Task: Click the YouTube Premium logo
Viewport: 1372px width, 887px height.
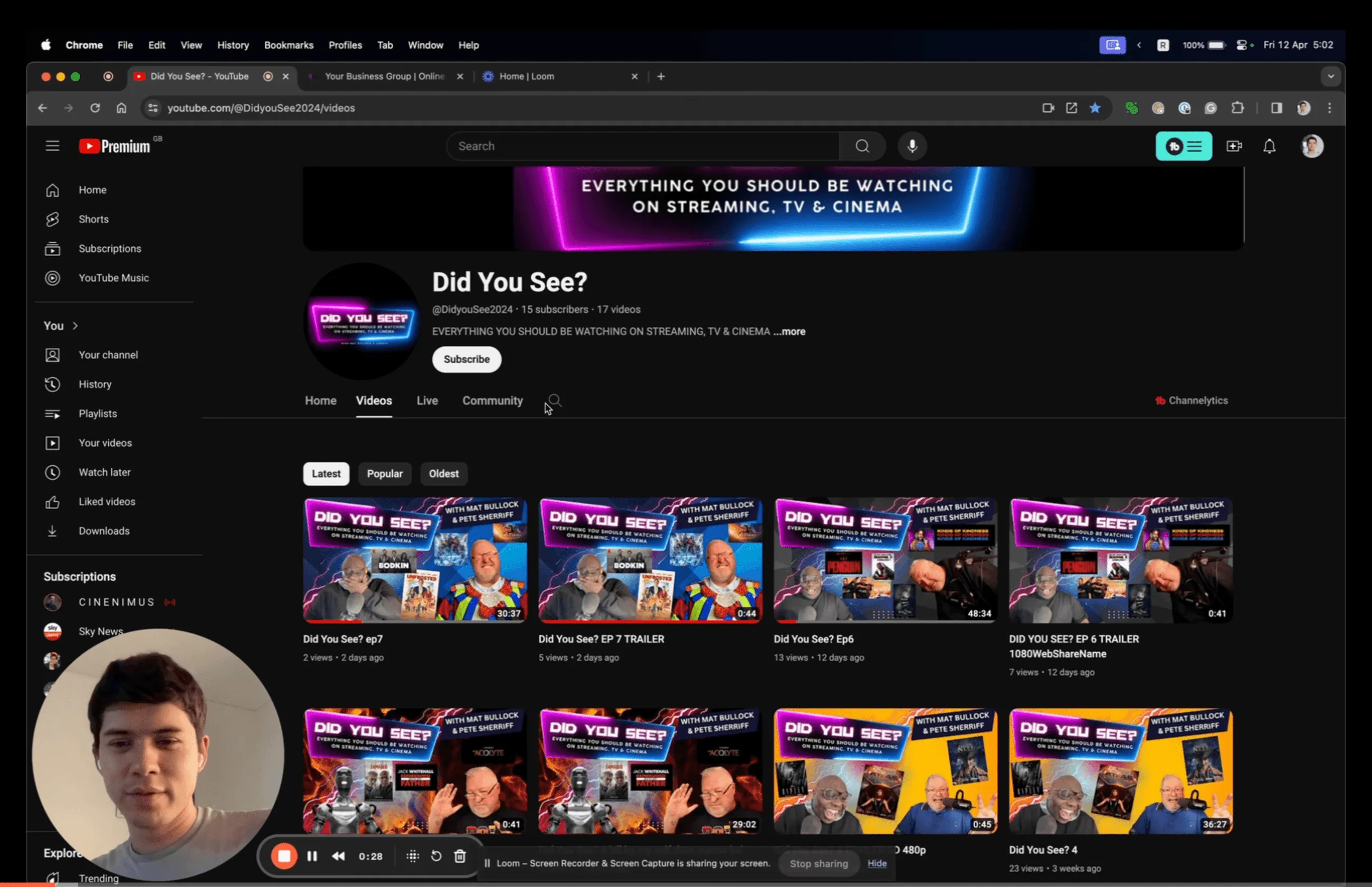Action: coord(115,146)
